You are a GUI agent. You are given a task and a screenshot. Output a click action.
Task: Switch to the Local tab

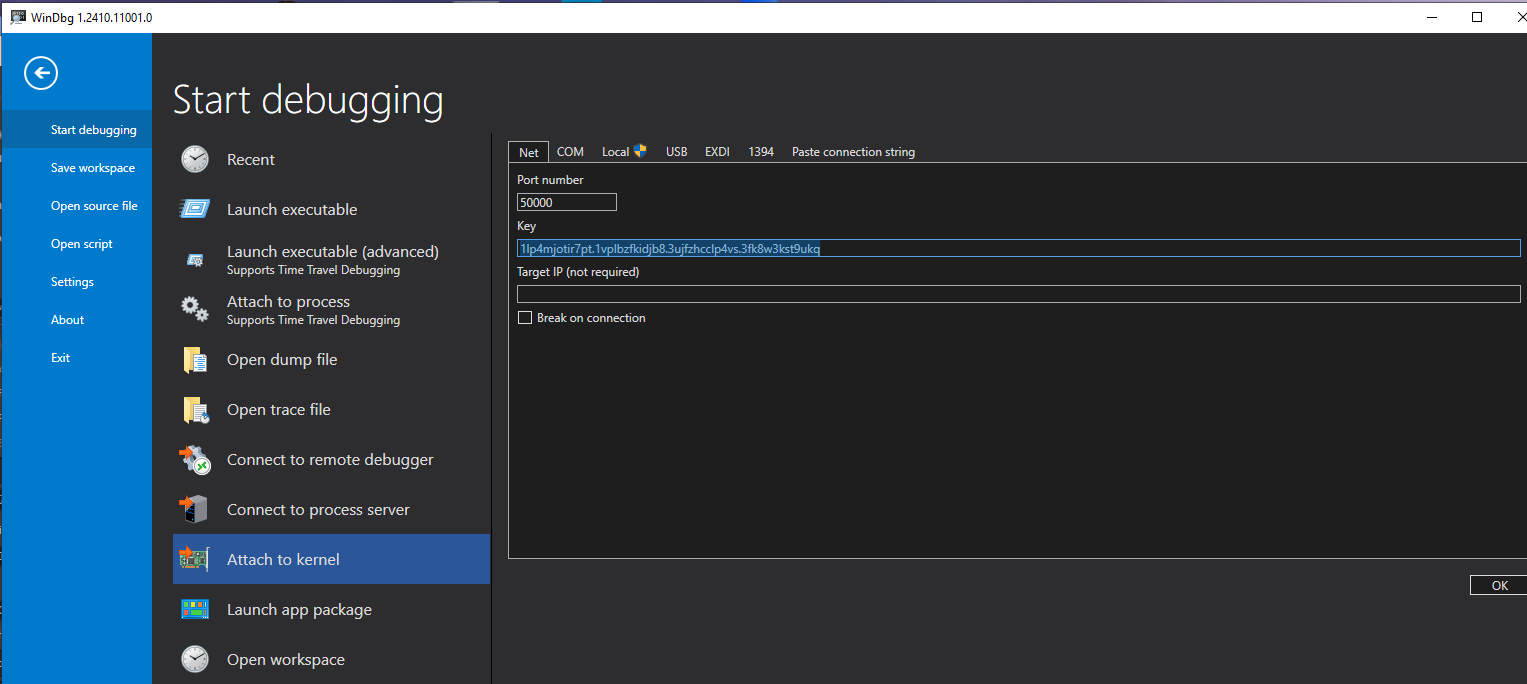(x=624, y=152)
